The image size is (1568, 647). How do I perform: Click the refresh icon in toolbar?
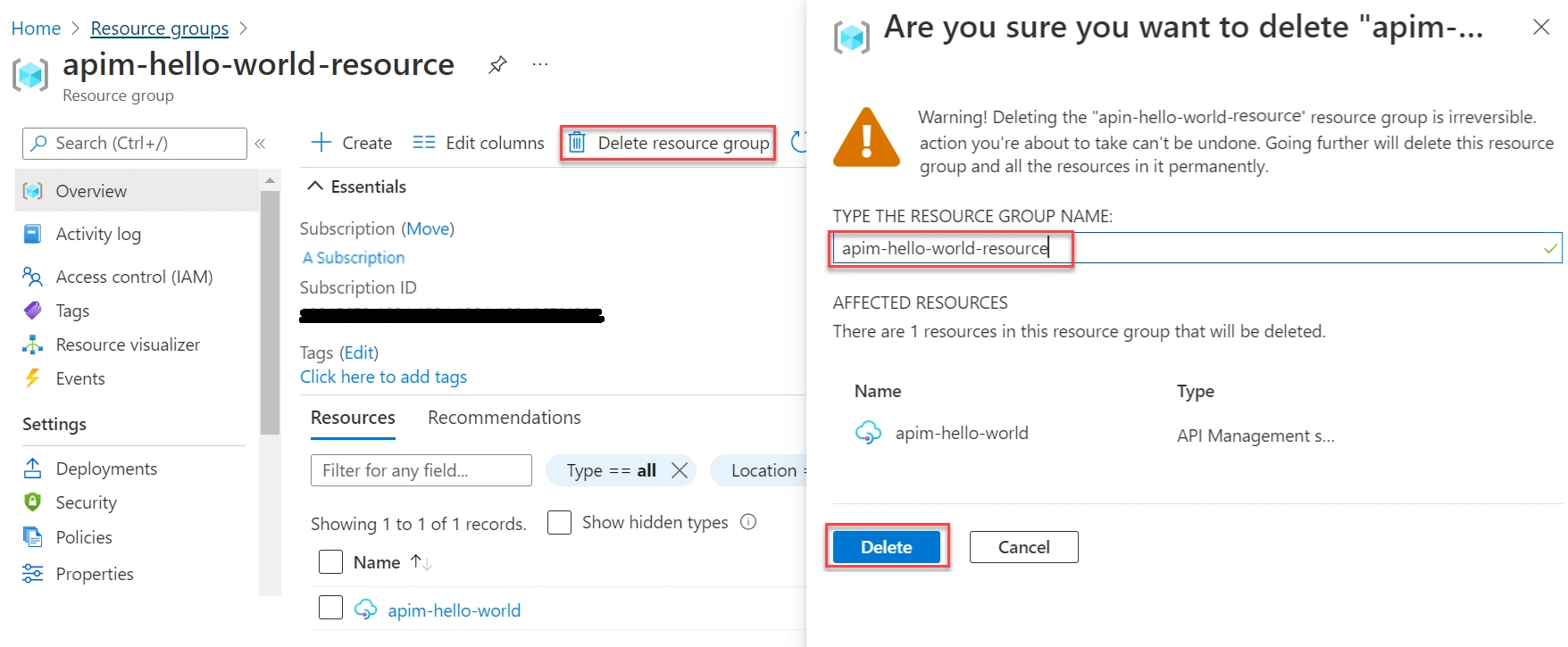click(799, 142)
